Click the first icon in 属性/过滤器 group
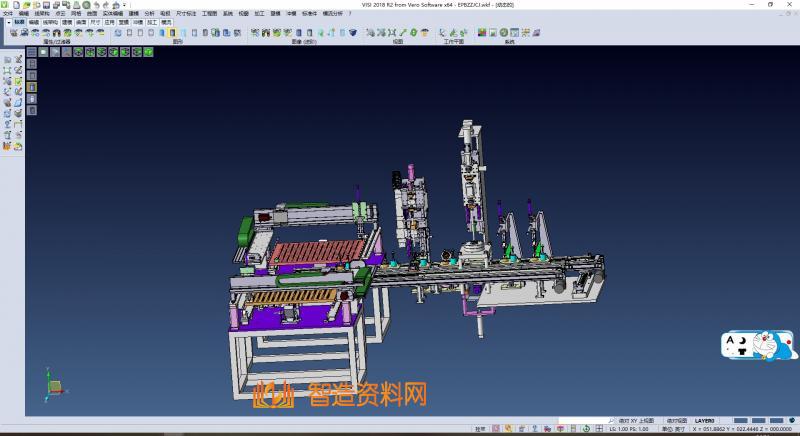The image size is (800, 436). [14, 33]
